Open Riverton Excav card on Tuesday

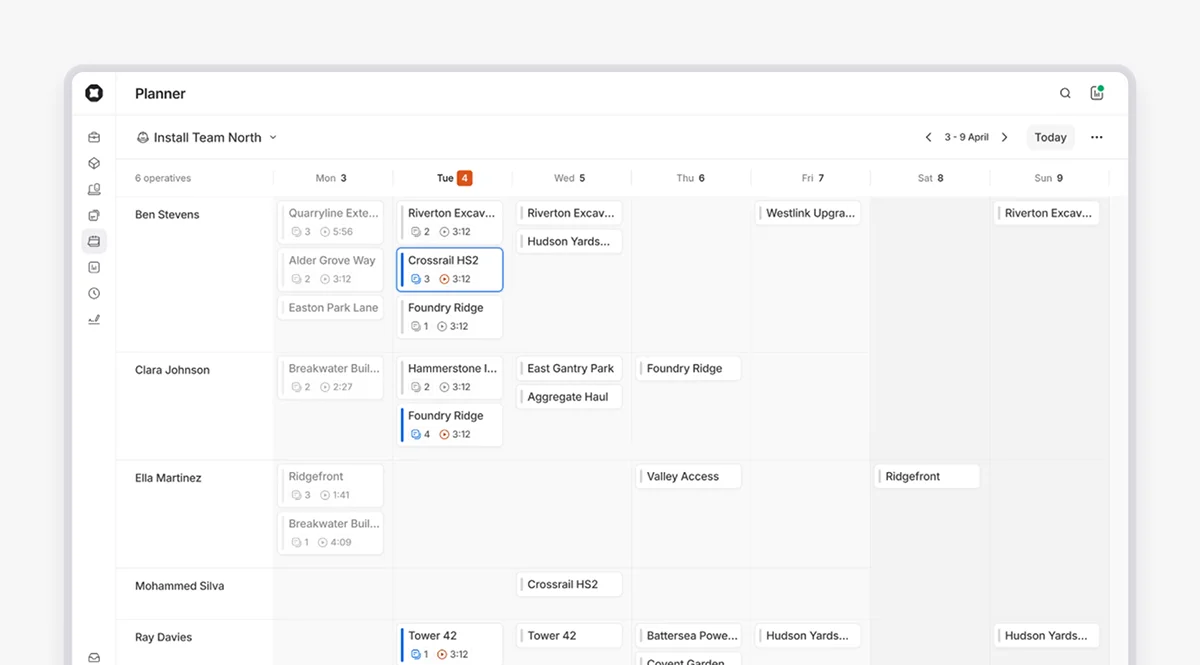[450, 222]
